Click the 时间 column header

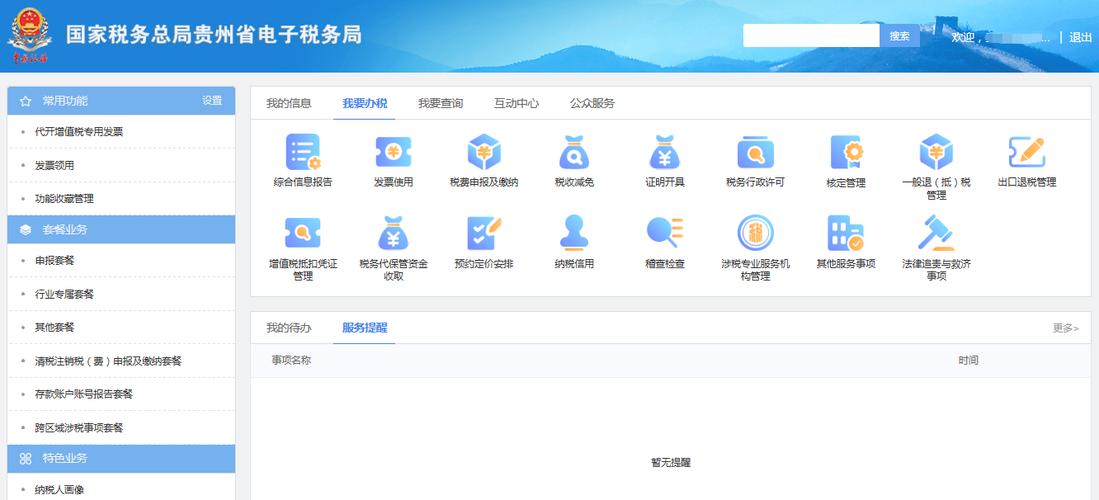pyautogui.click(x=969, y=360)
